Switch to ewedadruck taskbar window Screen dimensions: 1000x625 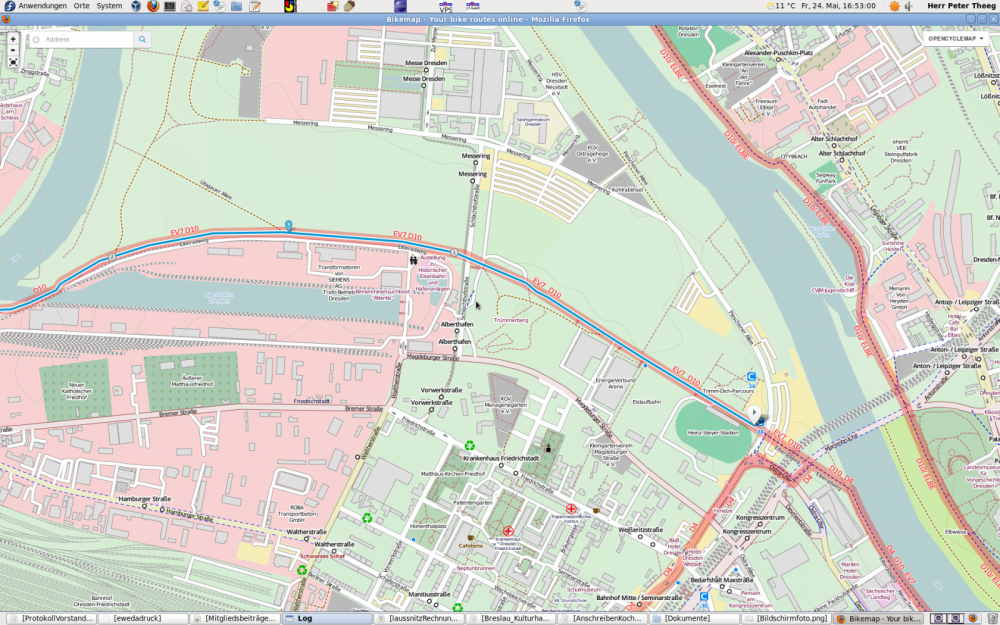(142, 619)
